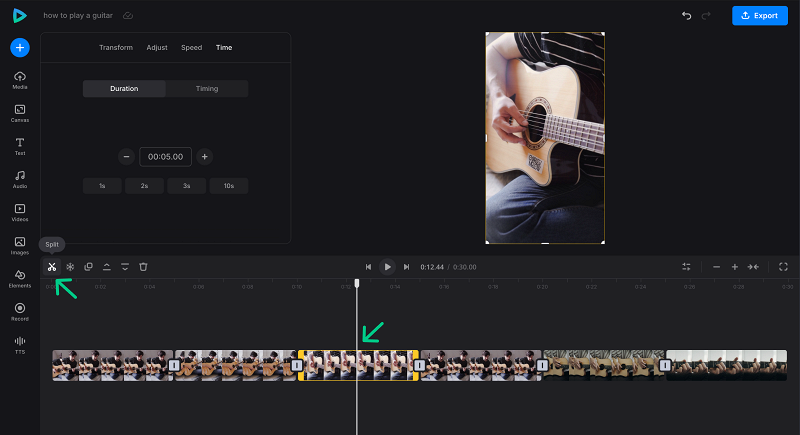
Task: Click the 00:05.00 duration field
Action: tap(165, 157)
